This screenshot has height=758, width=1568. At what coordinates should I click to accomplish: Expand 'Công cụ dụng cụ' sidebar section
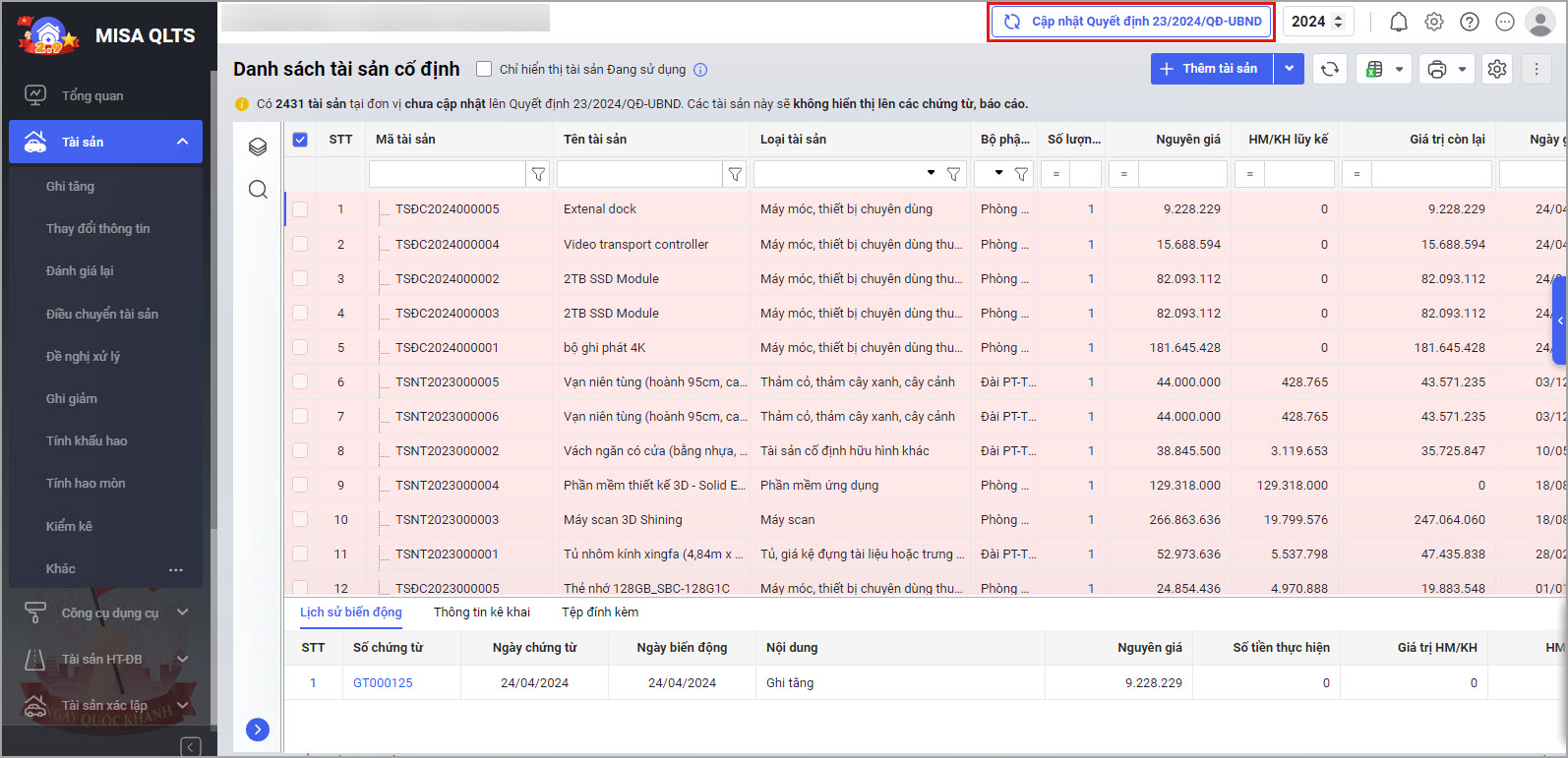(182, 612)
